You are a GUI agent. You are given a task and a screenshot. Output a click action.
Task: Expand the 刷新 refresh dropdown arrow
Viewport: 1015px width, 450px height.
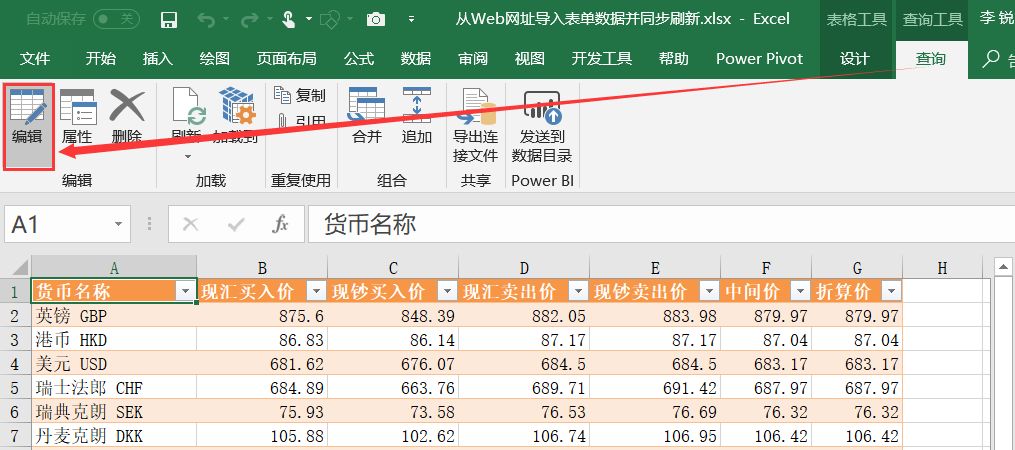[188, 156]
